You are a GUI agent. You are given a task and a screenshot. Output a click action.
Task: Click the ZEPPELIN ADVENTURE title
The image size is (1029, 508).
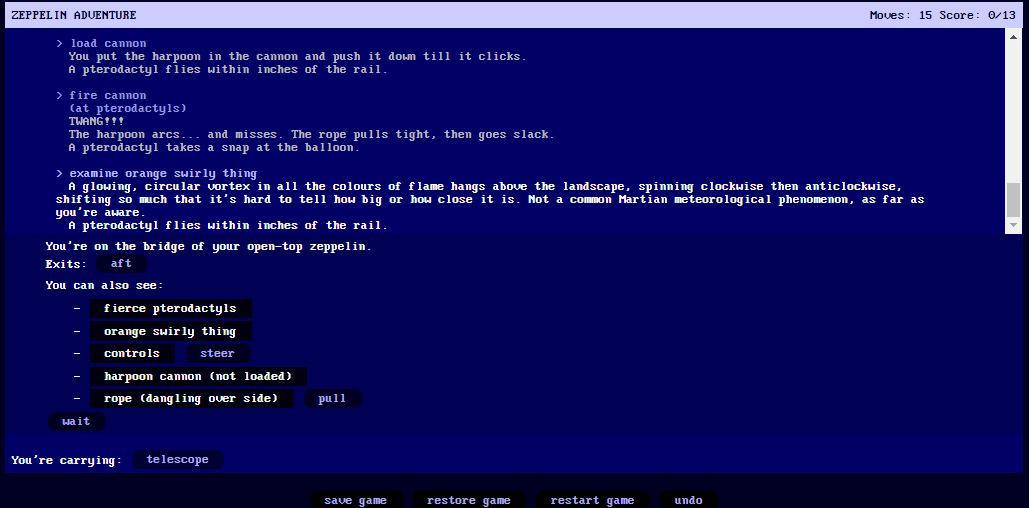(x=74, y=15)
